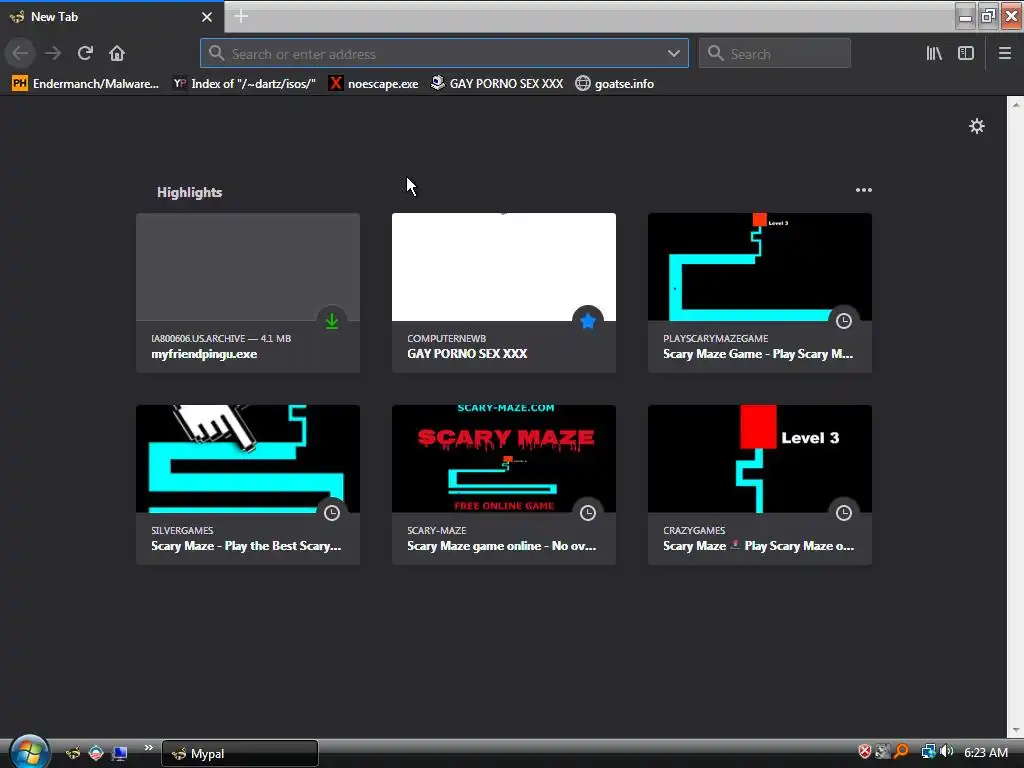Viewport: 1024px width, 768px height.
Task: Reload the current page
Action: [x=85, y=53]
